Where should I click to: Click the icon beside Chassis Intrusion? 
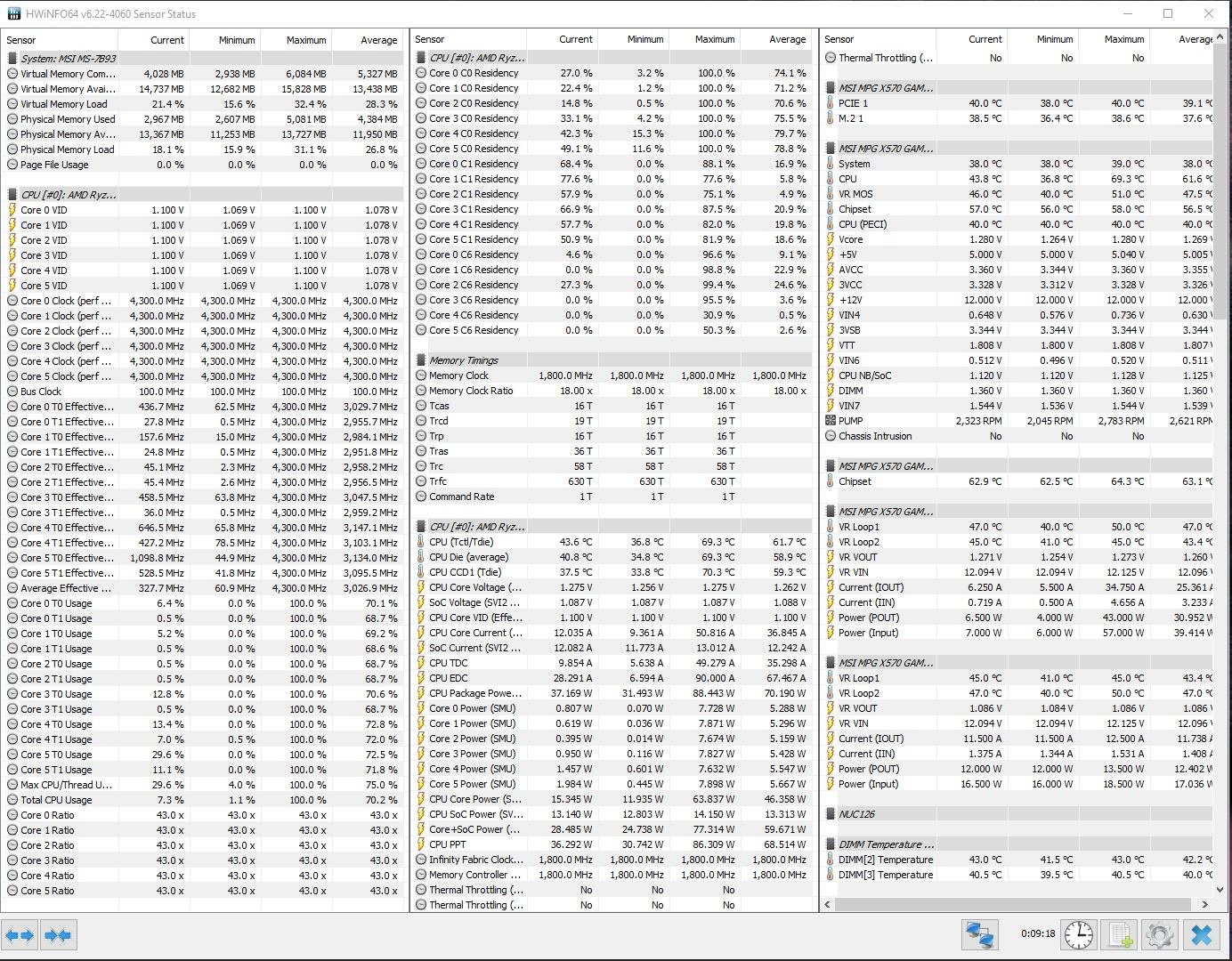(x=831, y=436)
